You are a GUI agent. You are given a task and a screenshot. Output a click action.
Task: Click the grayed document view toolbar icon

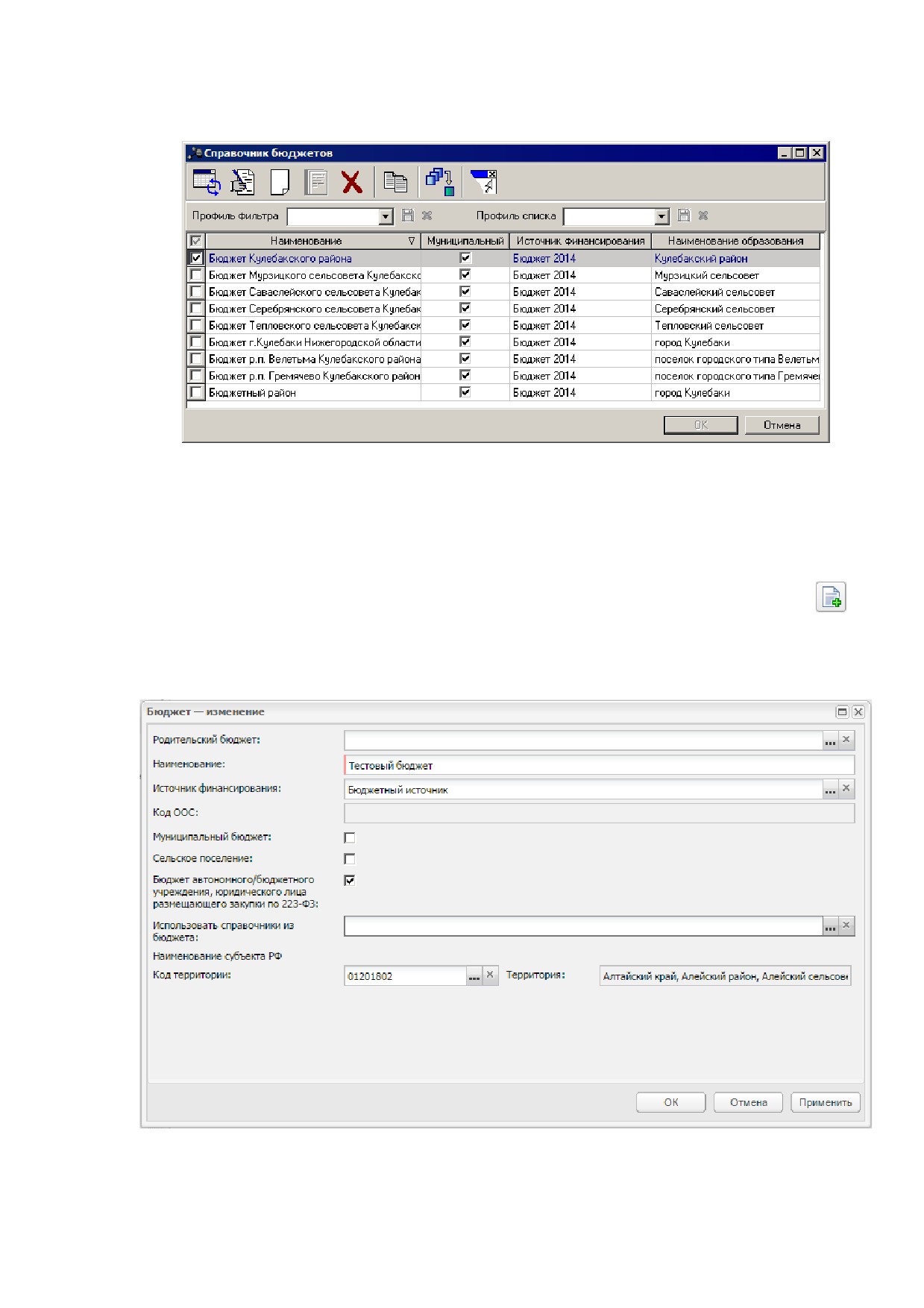(316, 182)
